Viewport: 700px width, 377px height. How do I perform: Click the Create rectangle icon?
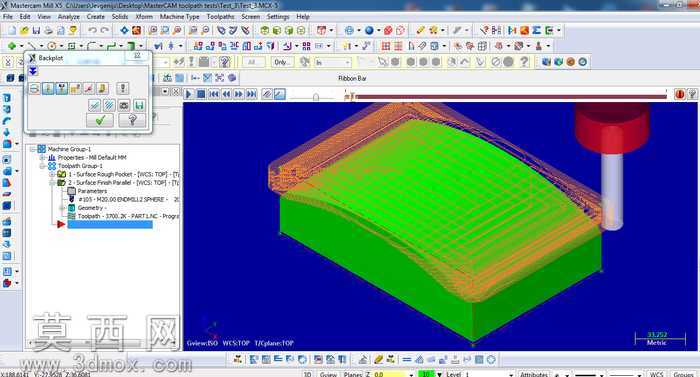(x=72, y=46)
